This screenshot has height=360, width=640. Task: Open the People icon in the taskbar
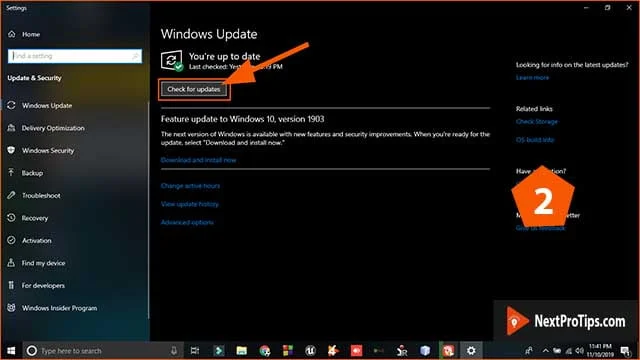coord(529,351)
